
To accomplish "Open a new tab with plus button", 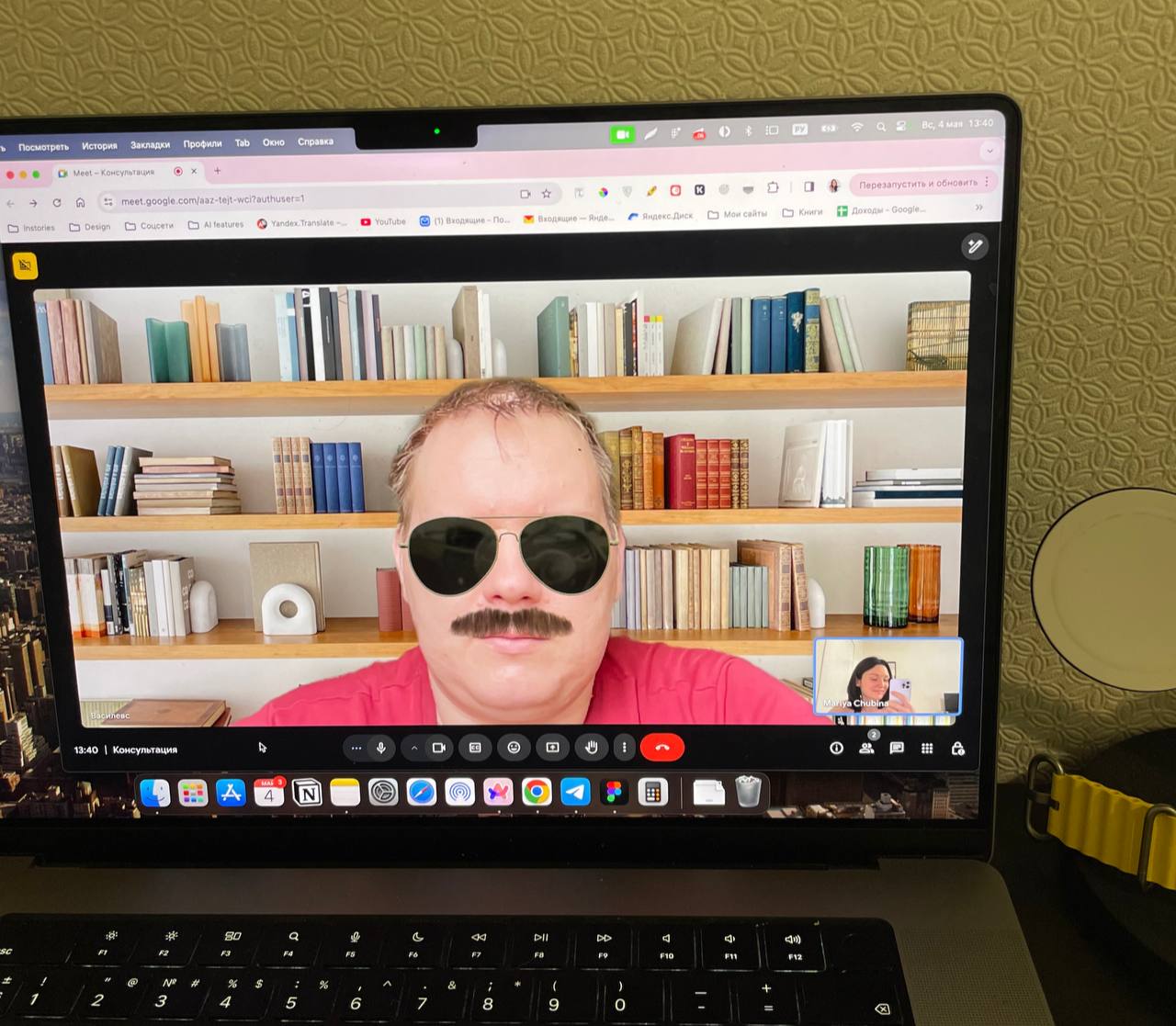I will [218, 171].
